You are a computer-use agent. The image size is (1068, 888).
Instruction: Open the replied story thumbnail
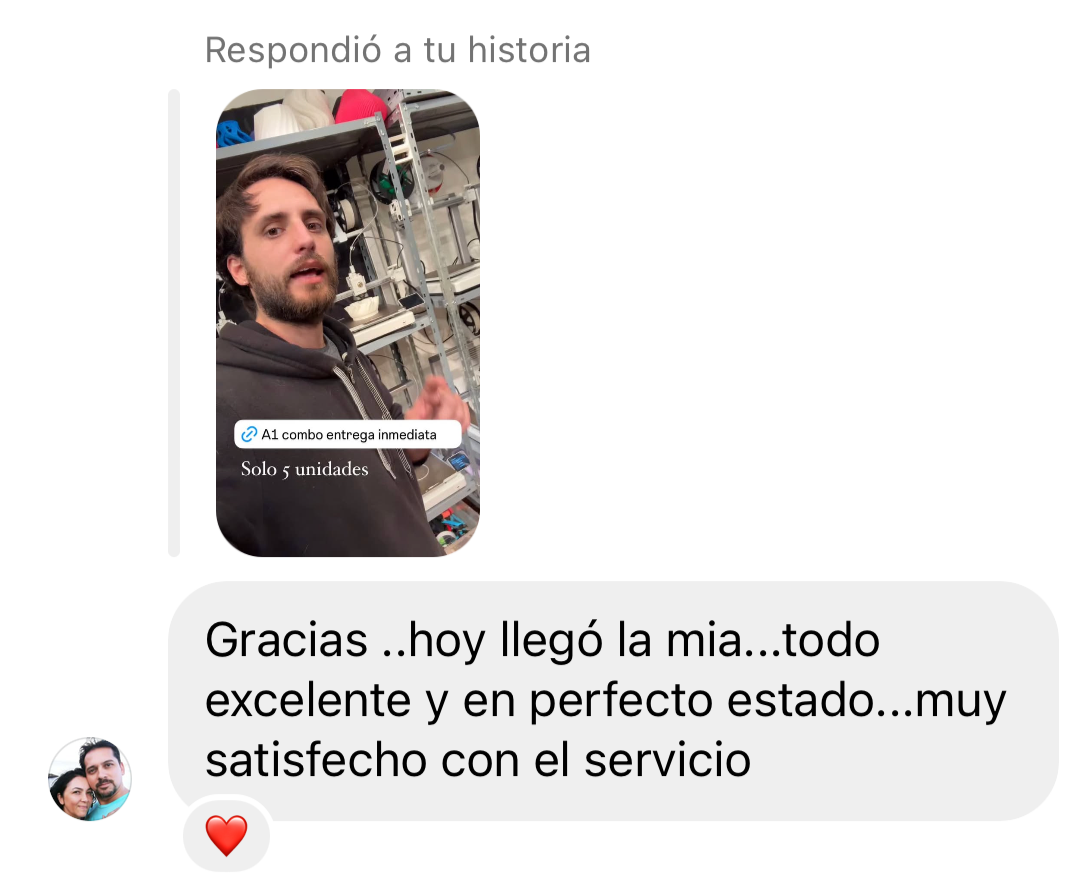click(348, 323)
